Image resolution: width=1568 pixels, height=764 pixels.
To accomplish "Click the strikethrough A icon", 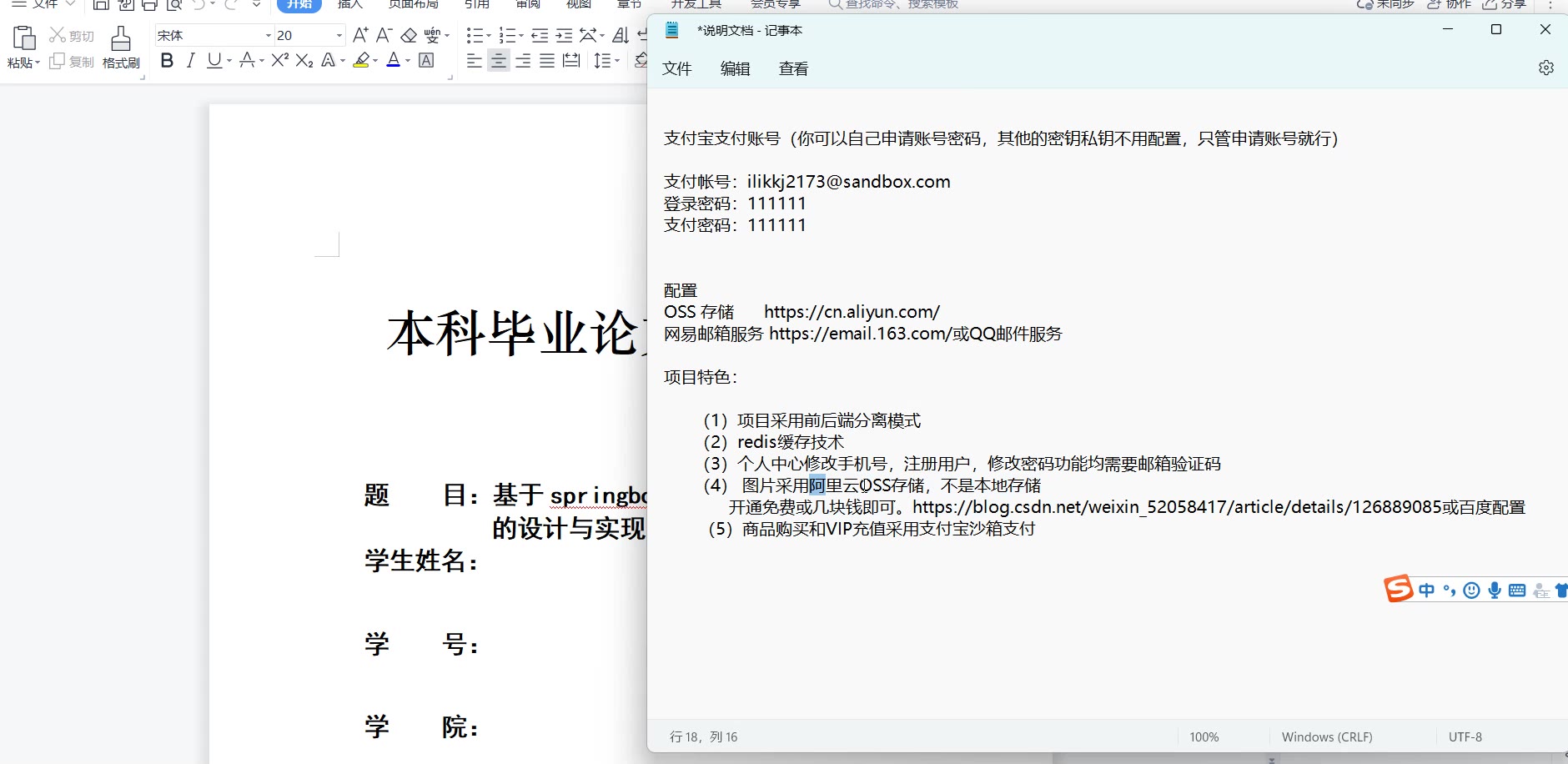I will (x=247, y=60).
